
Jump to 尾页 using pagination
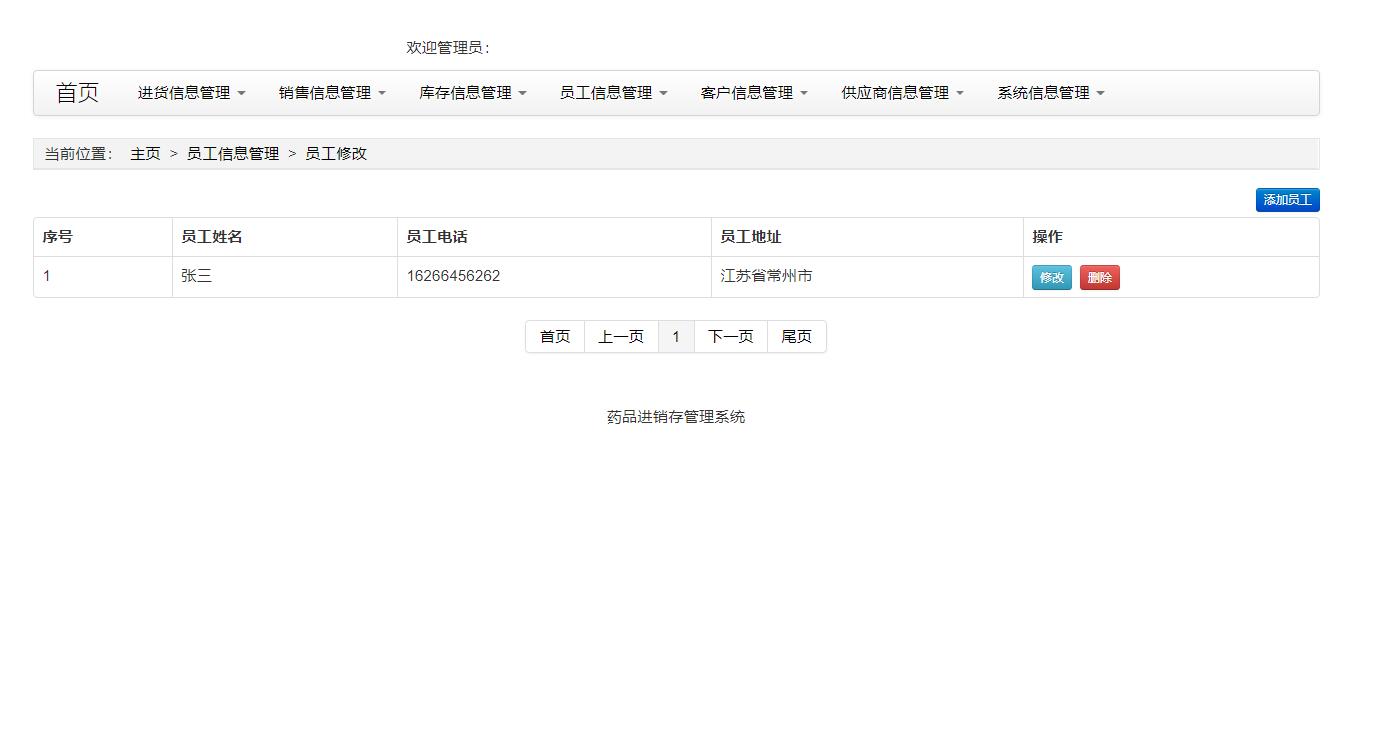(x=796, y=336)
